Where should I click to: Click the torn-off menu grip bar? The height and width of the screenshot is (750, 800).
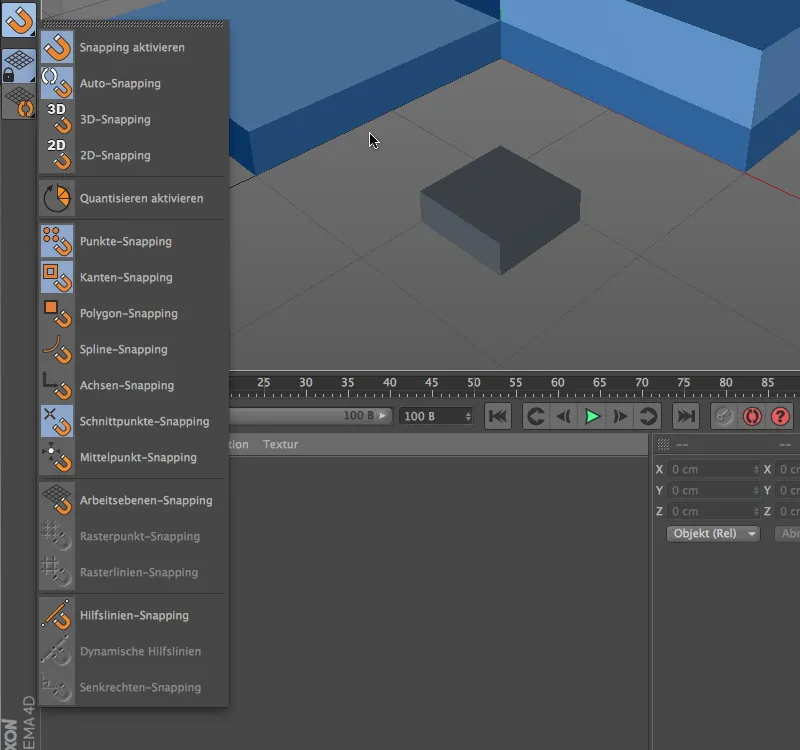[134, 24]
